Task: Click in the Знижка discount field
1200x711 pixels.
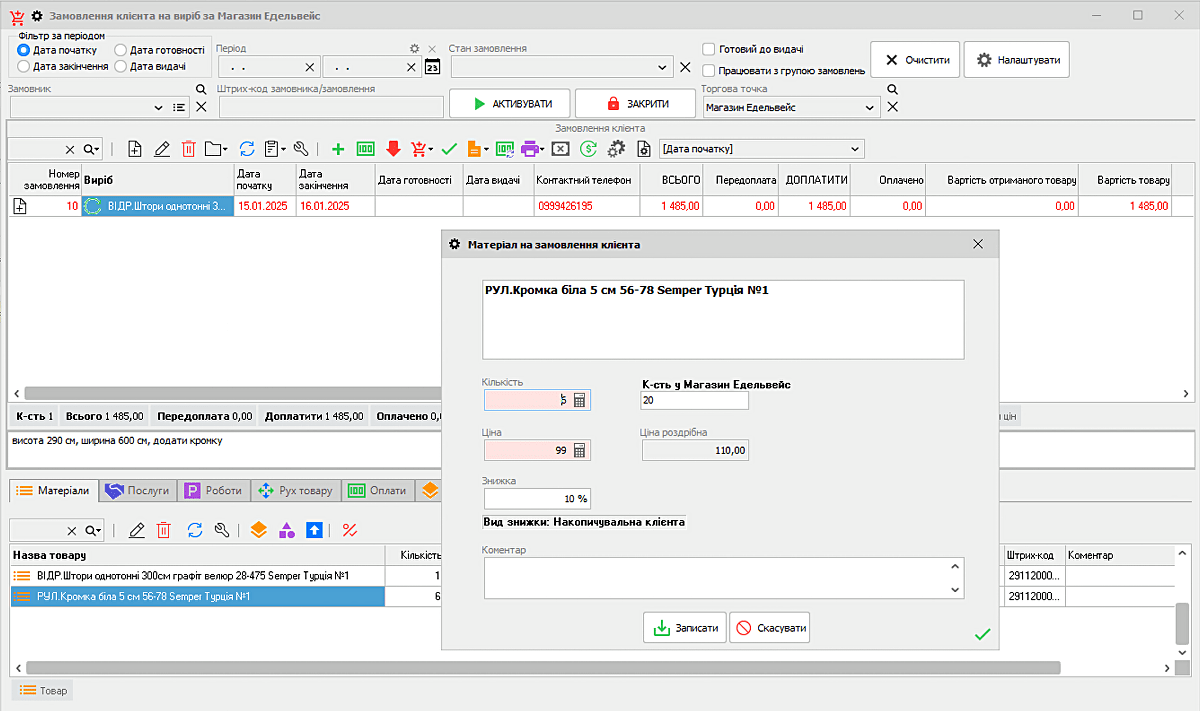Action: click(x=536, y=498)
